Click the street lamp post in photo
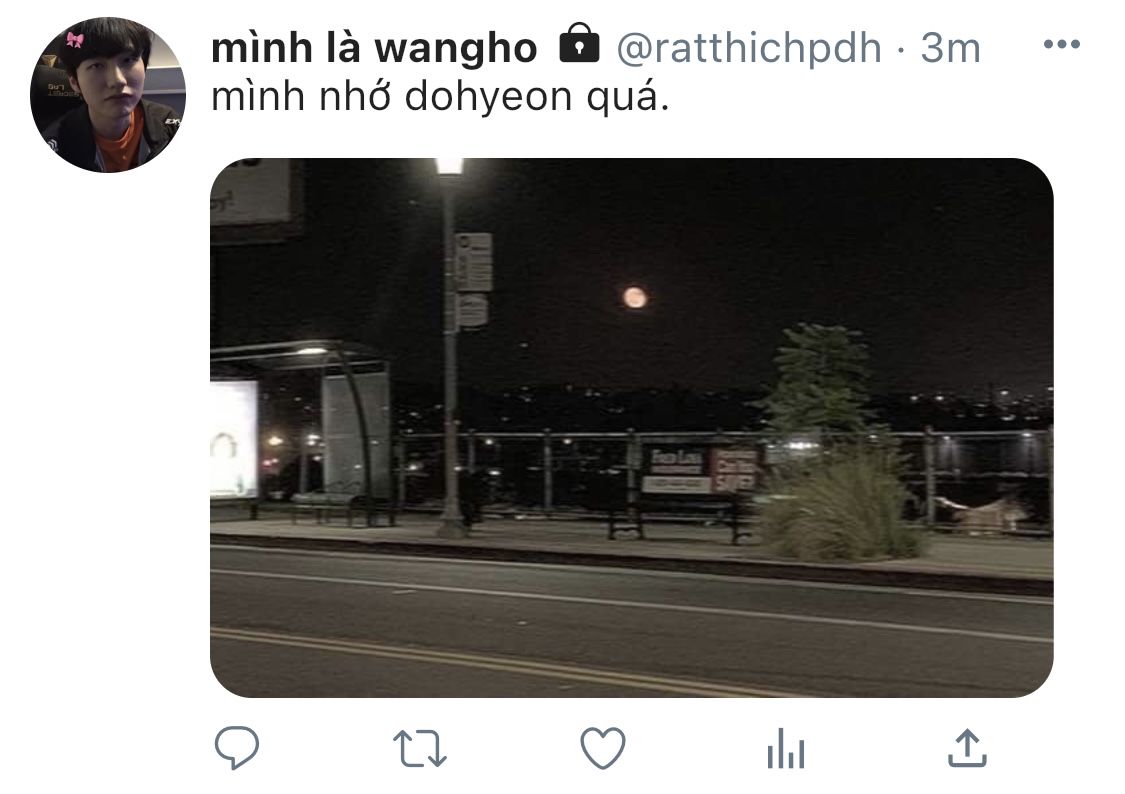This screenshot has height=794, width=1125. 451,348
